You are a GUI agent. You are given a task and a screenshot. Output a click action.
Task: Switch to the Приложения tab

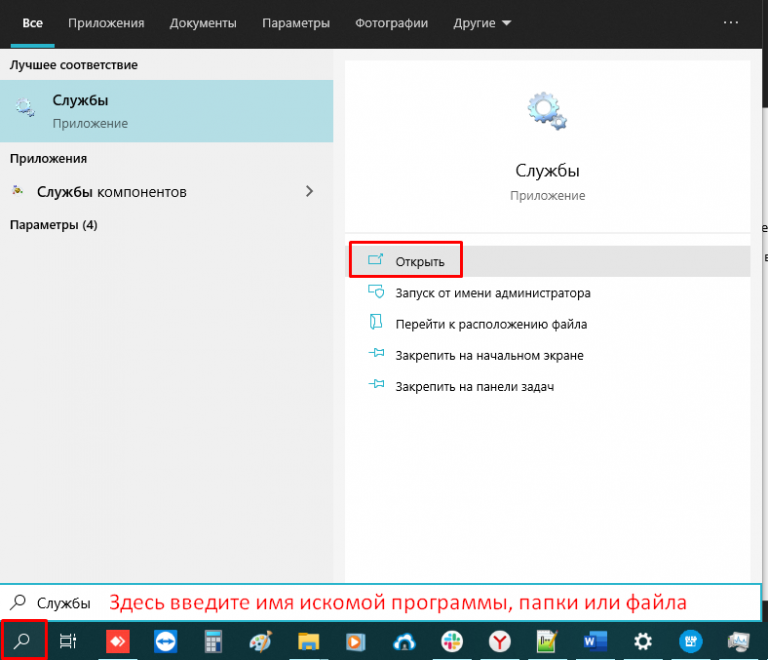(x=106, y=22)
